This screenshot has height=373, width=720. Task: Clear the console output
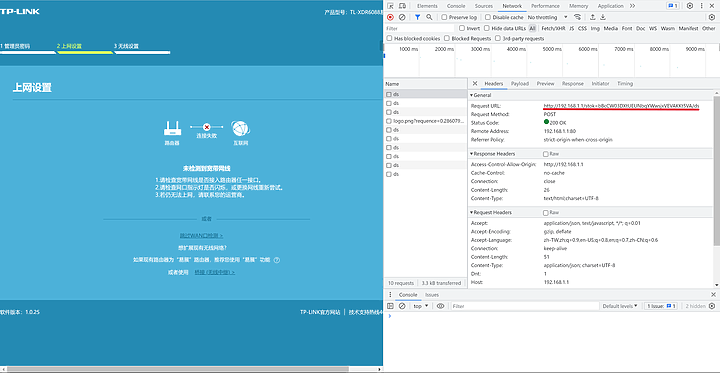(402, 306)
